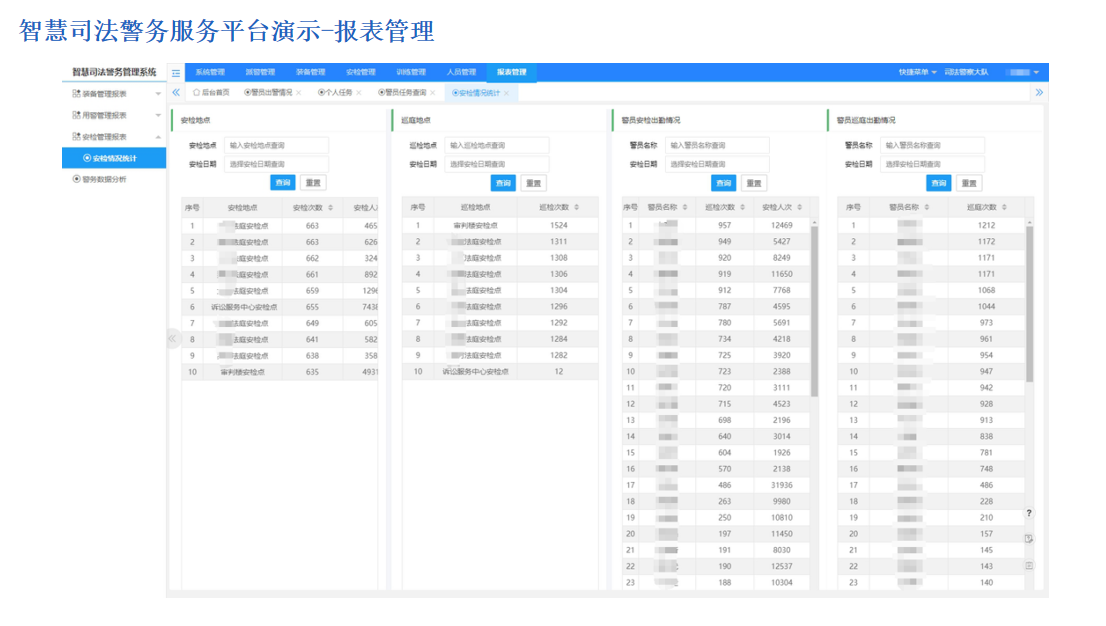Viewport: 1106px width, 626px height.
Task: Click the sidebar collapse hamburger icon
Action: click(175, 73)
